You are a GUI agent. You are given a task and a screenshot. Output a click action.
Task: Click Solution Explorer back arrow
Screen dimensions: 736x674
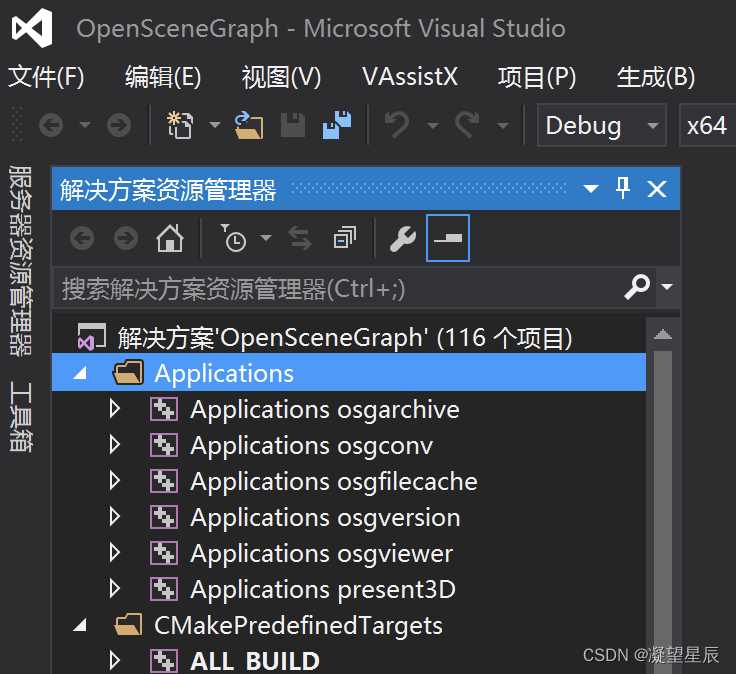[x=82, y=238]
